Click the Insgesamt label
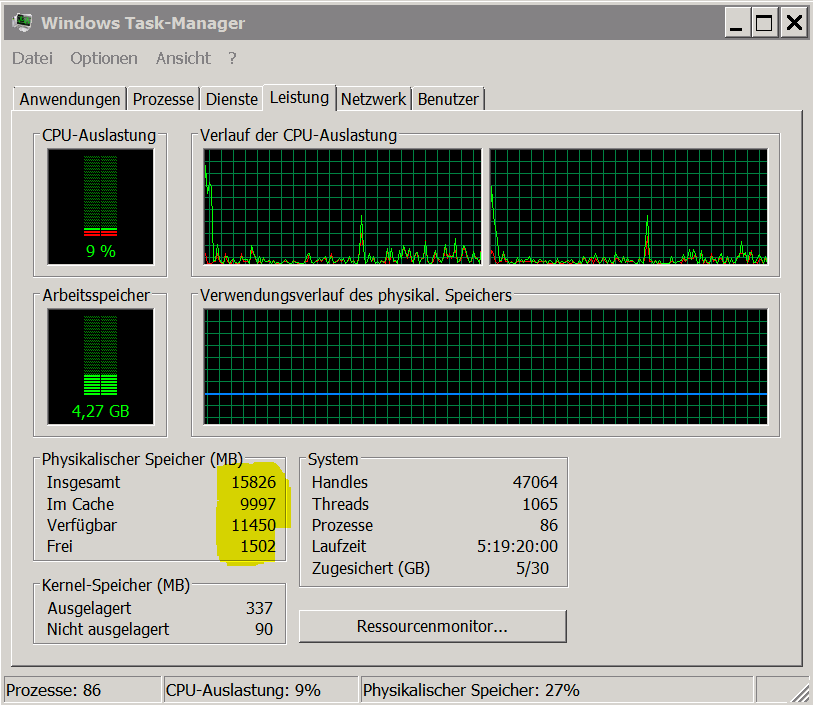The width and height of the screenshot is (813, 705). 83,482
